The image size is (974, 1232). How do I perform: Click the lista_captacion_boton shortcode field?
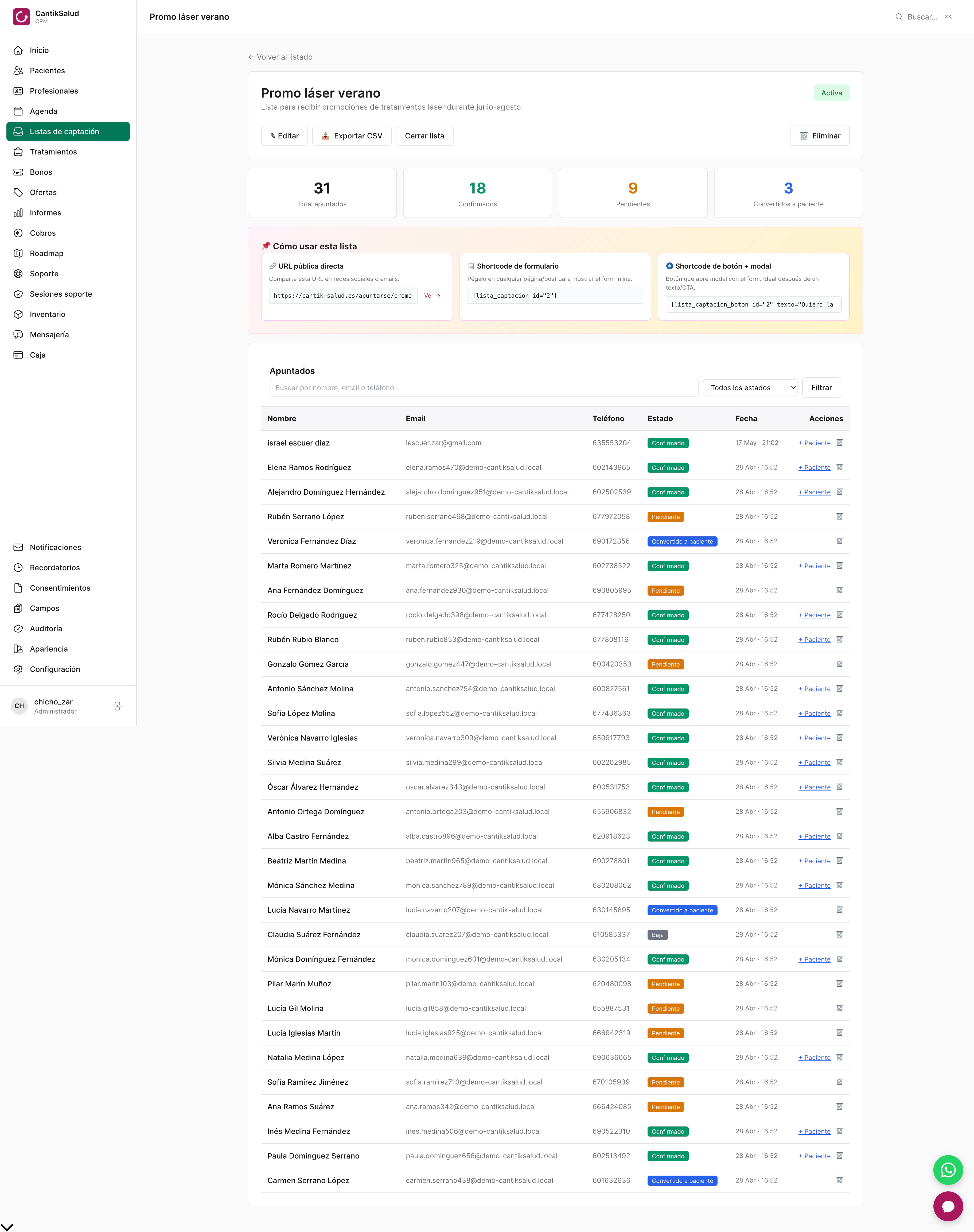(x=753, y=304)
